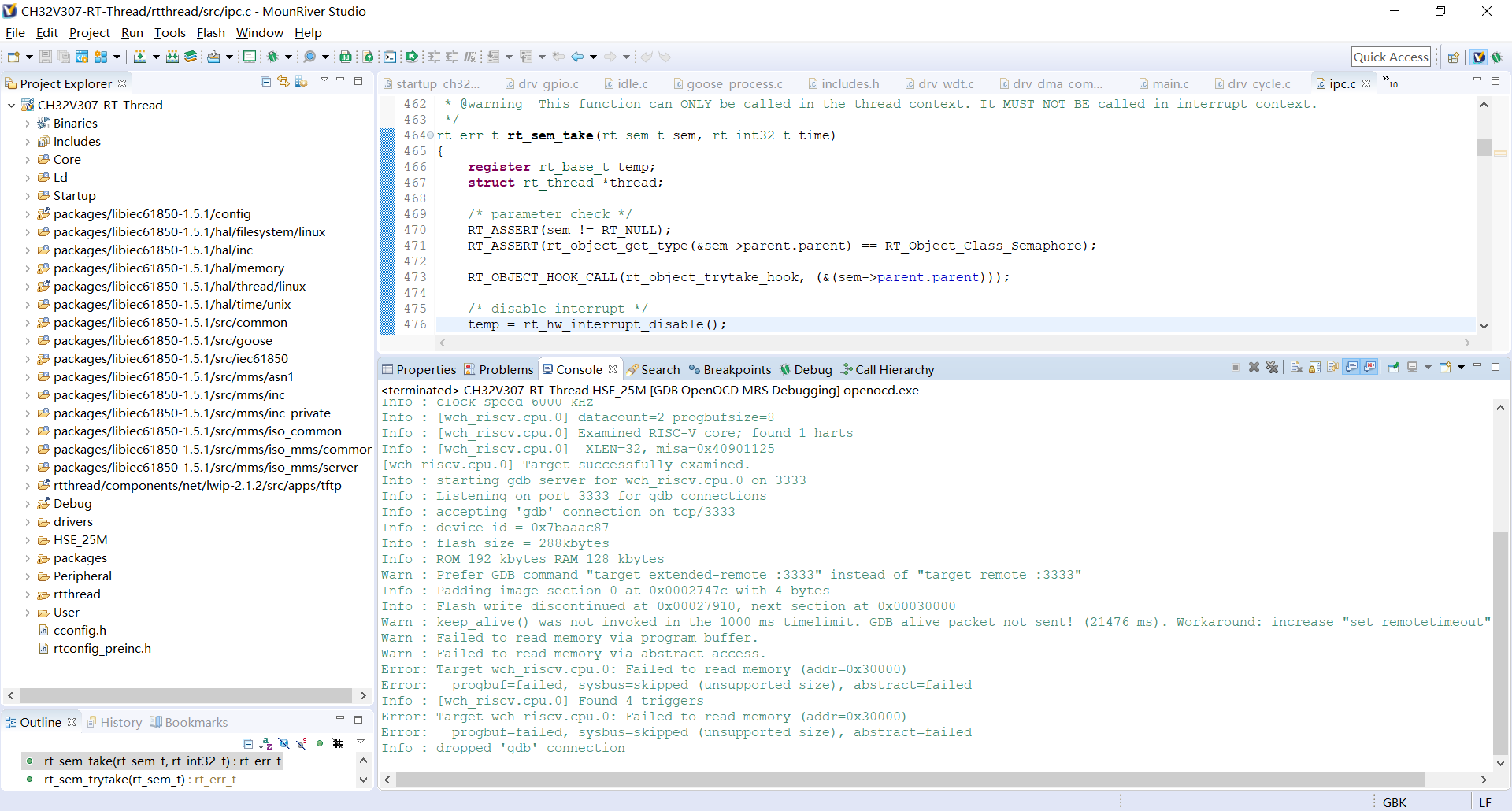Click the New file toolbar icon
The image size is (1512, 811).
click(x=13, y=57)
